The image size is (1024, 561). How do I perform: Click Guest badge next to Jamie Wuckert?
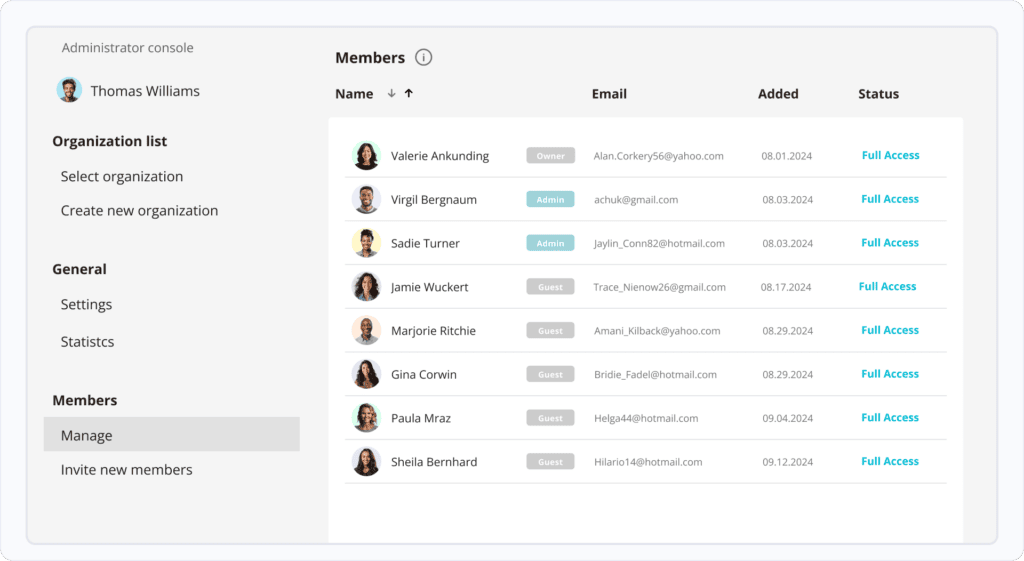coord(550,287)
